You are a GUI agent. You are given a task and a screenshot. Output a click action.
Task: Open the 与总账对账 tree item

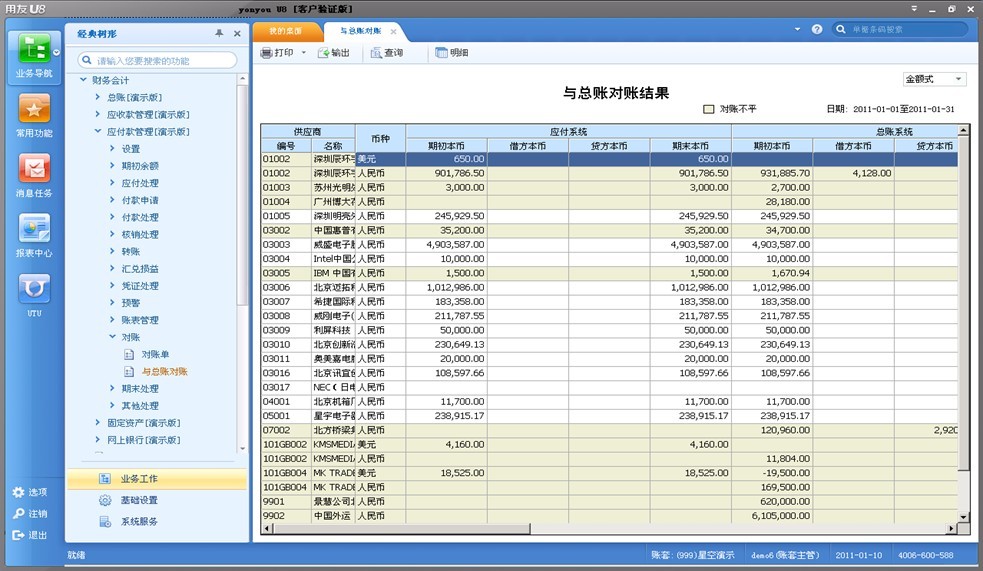tap(164, 371)
